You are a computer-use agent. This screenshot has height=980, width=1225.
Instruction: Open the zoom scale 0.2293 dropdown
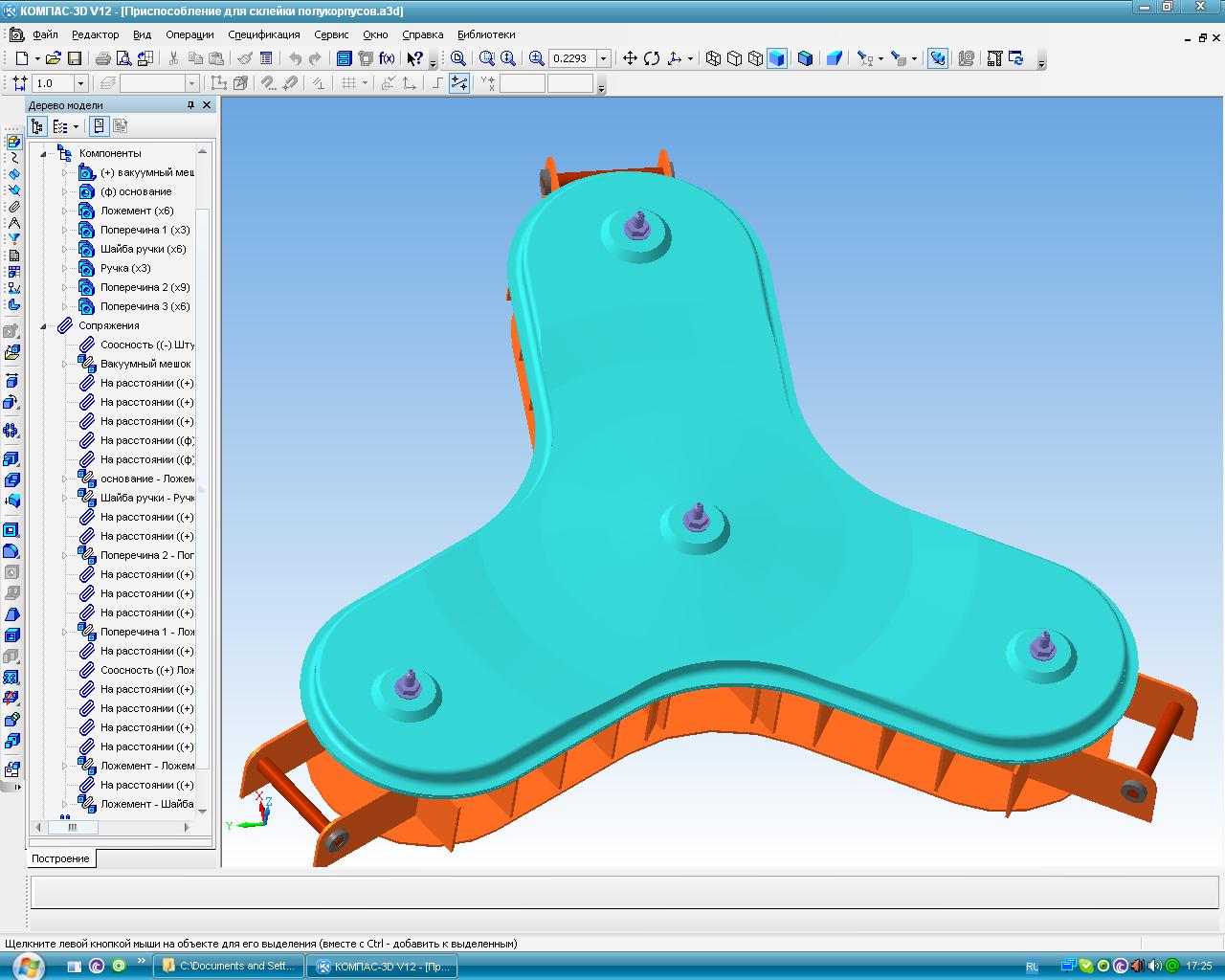603,58
